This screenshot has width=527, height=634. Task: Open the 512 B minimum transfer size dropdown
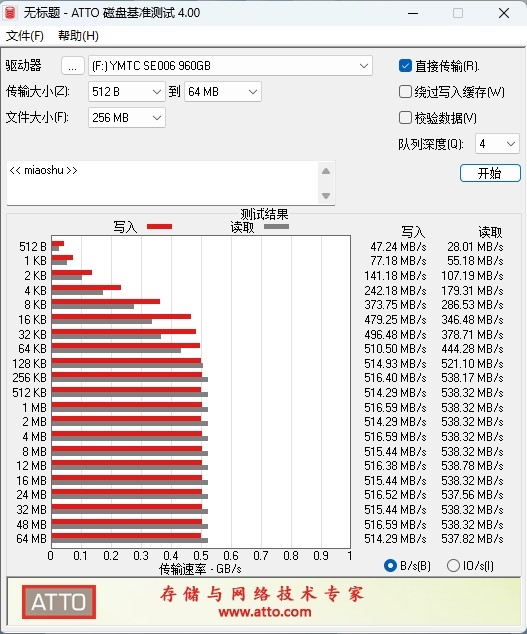[x=127, y=92]
